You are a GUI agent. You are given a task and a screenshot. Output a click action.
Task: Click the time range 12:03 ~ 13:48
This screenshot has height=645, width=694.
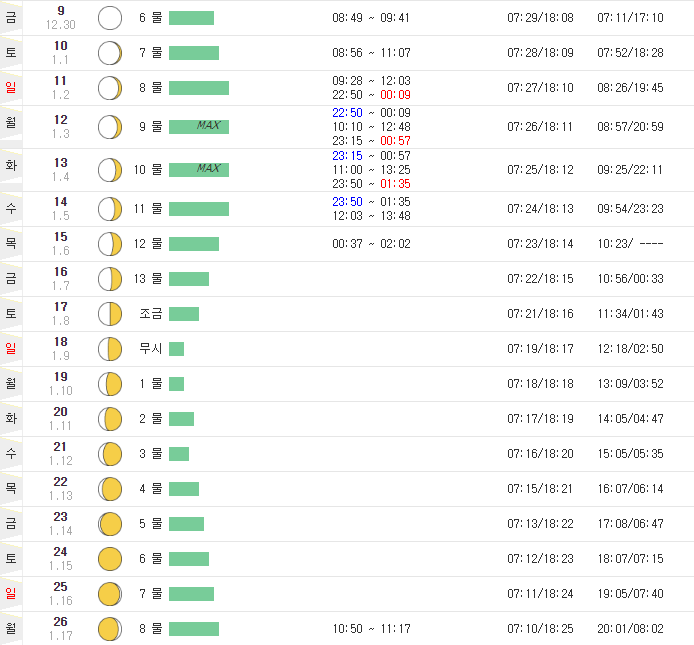[371, 216]
